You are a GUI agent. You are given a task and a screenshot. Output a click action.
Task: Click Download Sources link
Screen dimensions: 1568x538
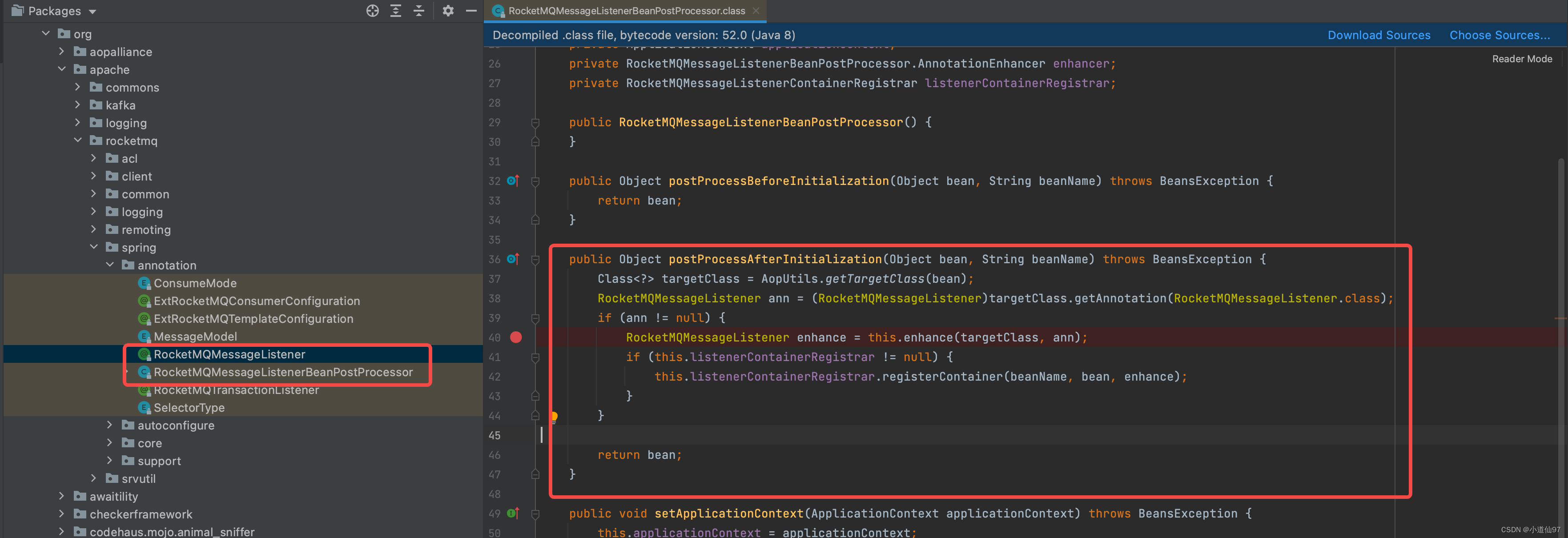(1379, 35)
